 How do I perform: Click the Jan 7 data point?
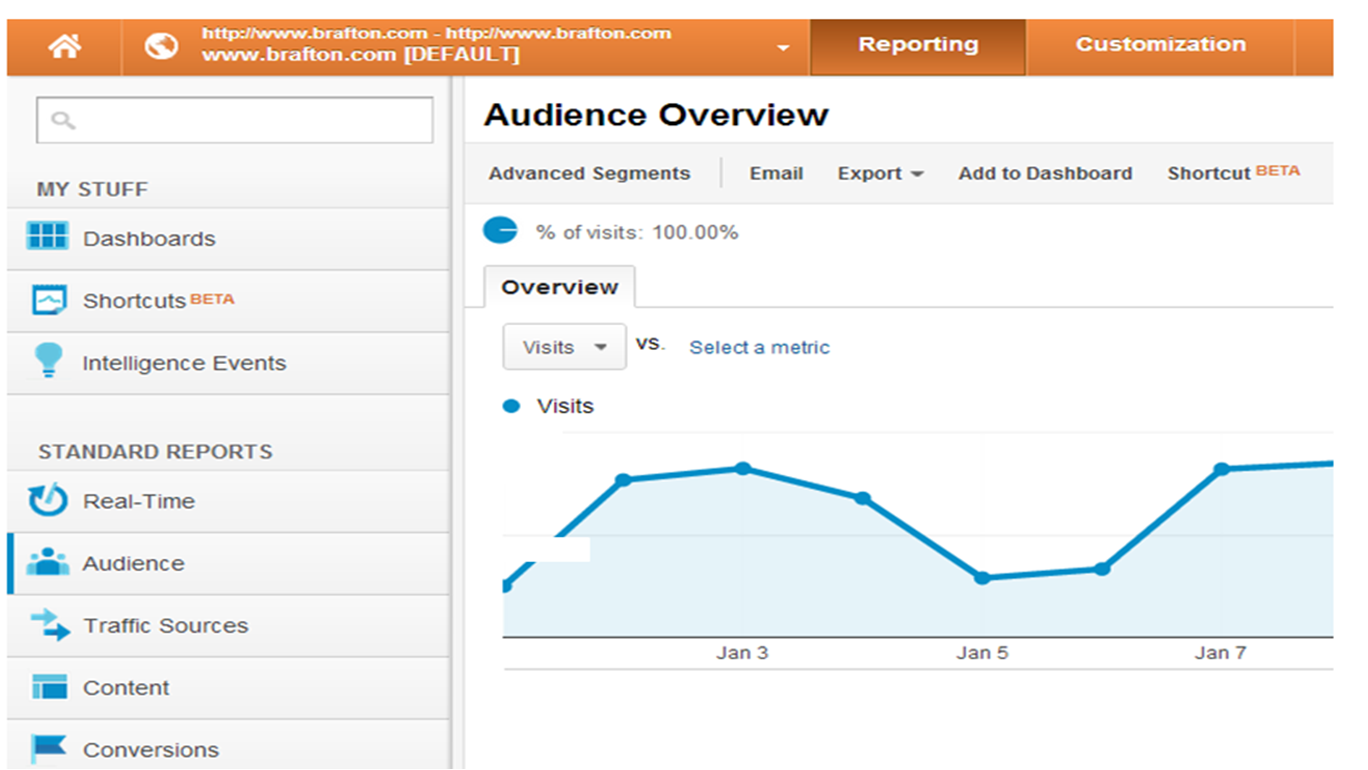point(1221,469)
